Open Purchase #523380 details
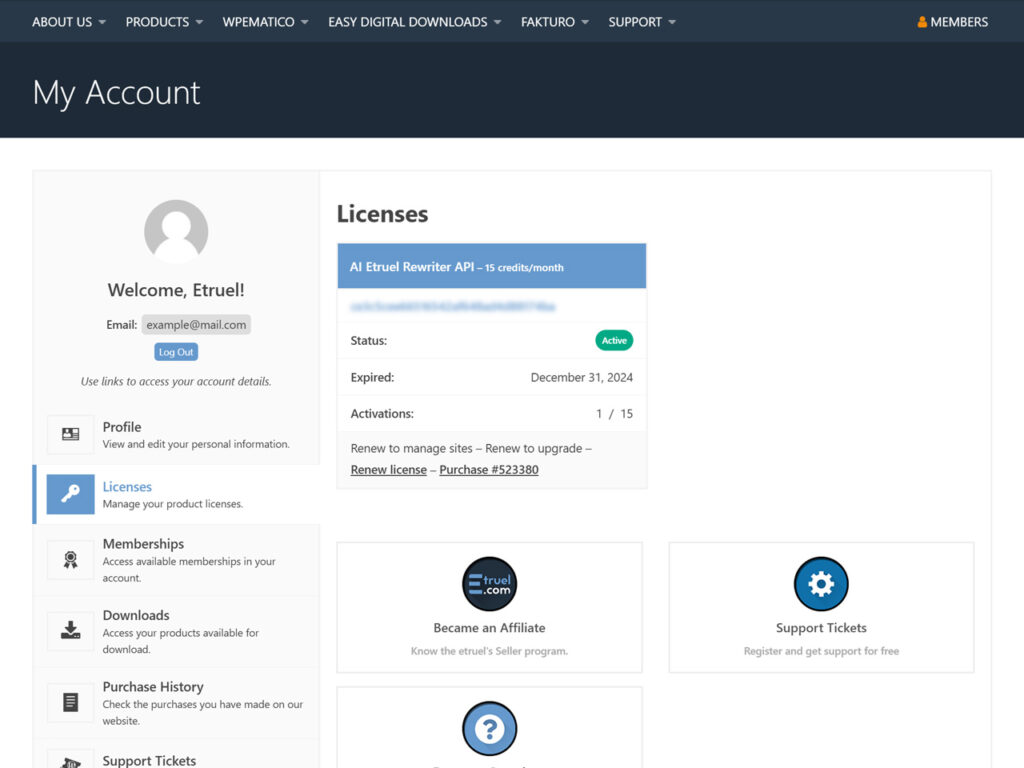Screen dimensions: 1024x768 488,469
